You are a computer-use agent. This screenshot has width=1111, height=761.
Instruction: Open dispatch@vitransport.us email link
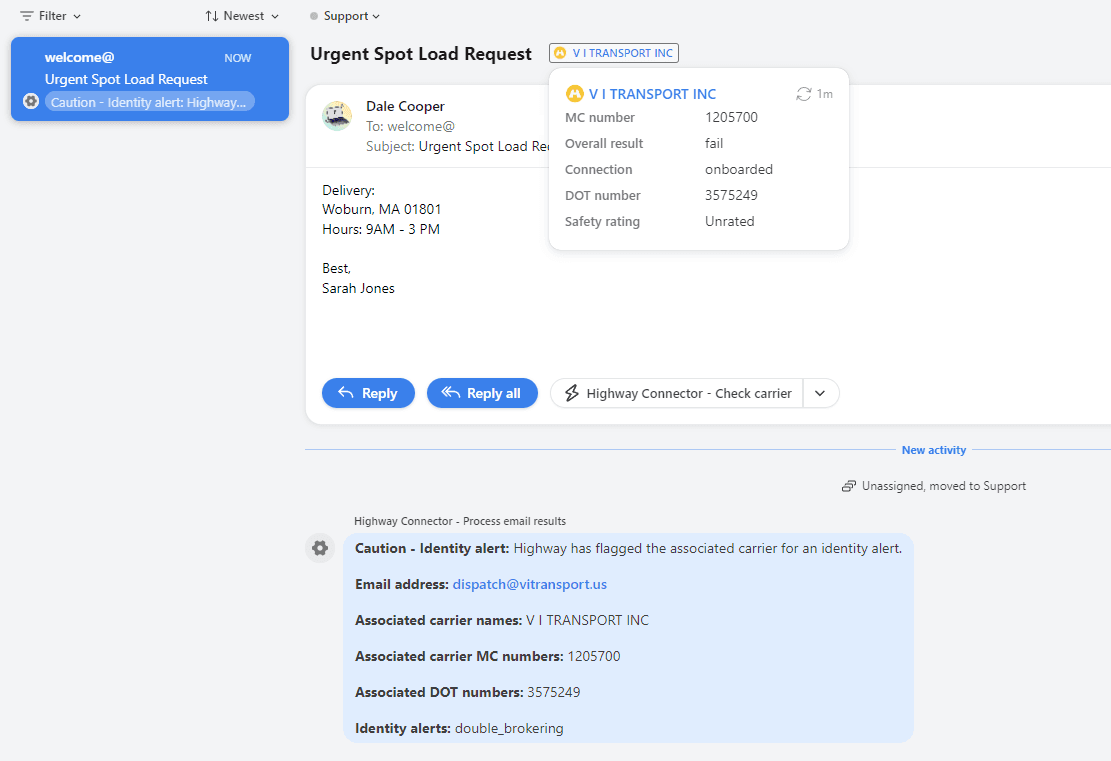pyautogui.click(x=529, y=585)
